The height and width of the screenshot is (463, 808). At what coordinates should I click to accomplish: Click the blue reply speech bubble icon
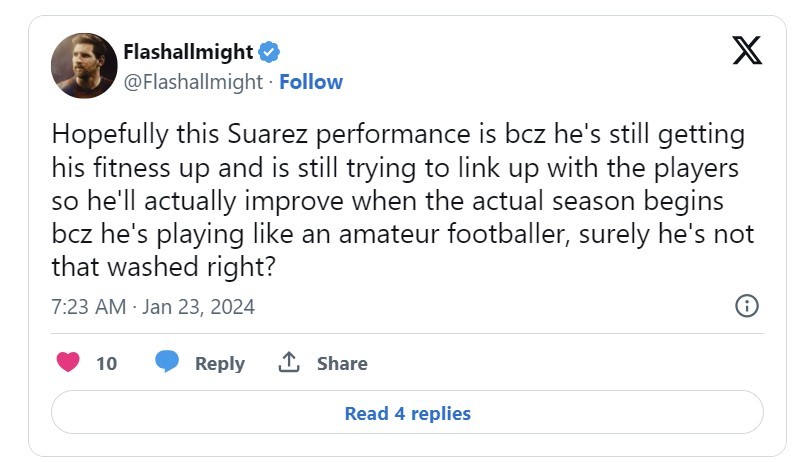click(x=167, y=361)
